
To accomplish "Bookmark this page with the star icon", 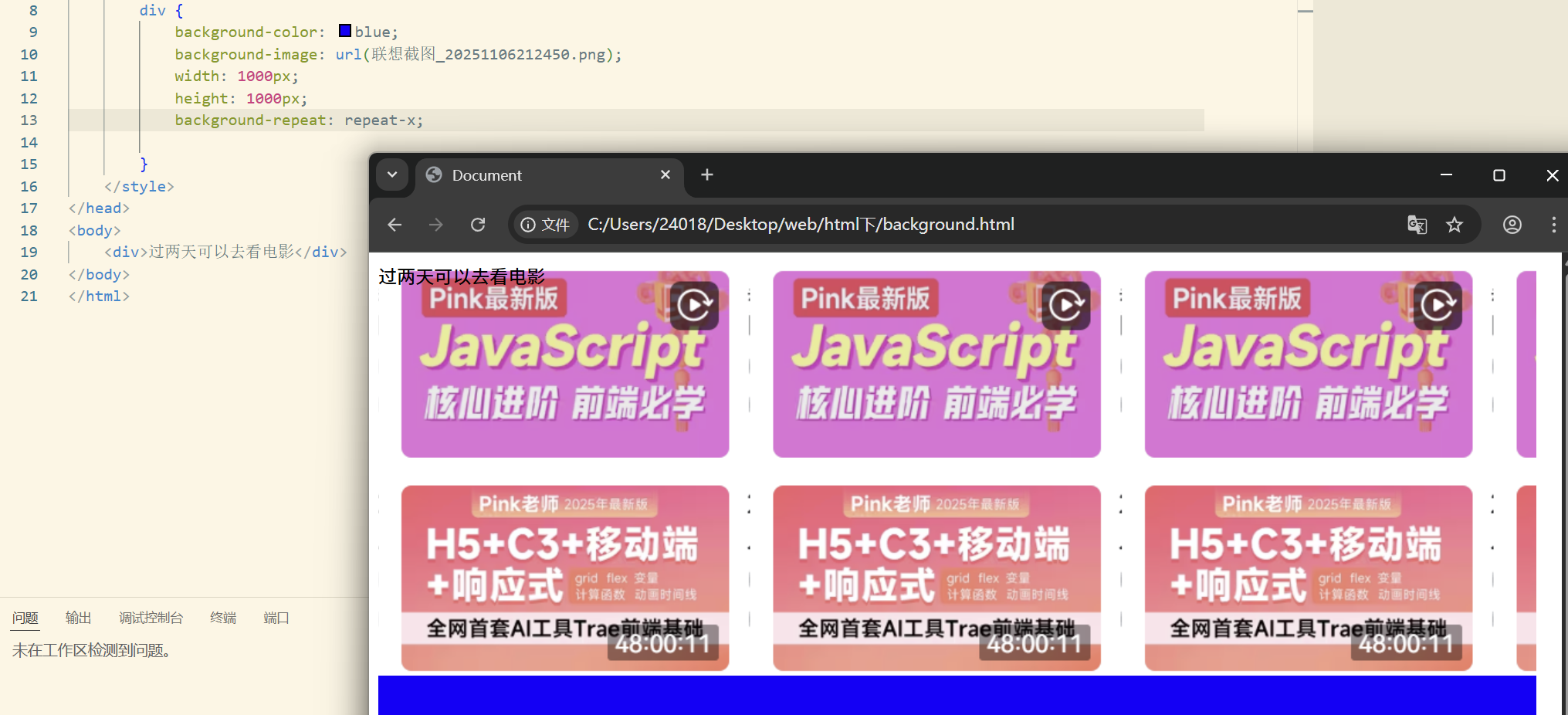I will 1455,225.
